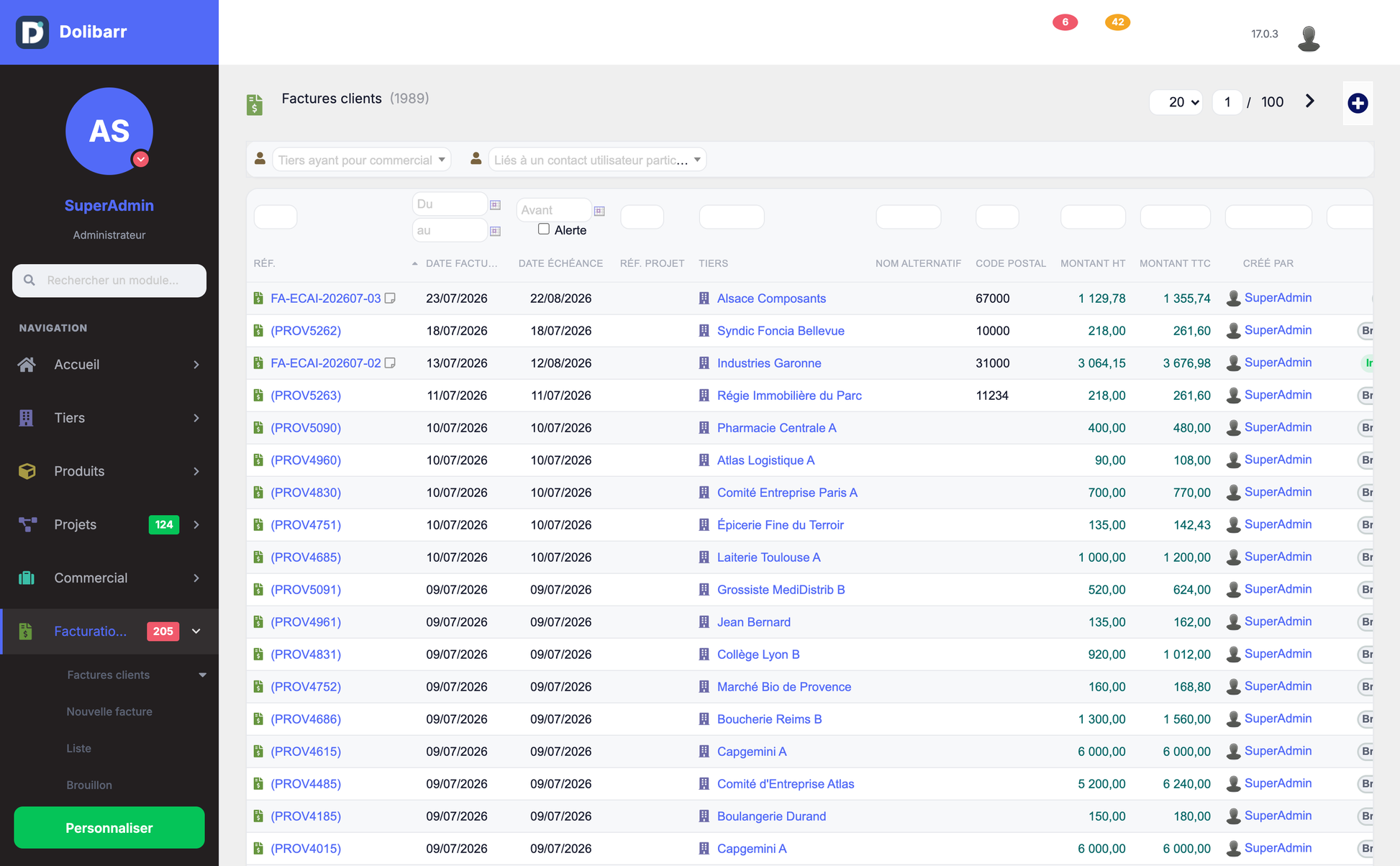Click the red notification badge showing 6
Image resolution: width=1400 pixels, height=866 pixels.
pyautogui.click(x=1065, y=22)
